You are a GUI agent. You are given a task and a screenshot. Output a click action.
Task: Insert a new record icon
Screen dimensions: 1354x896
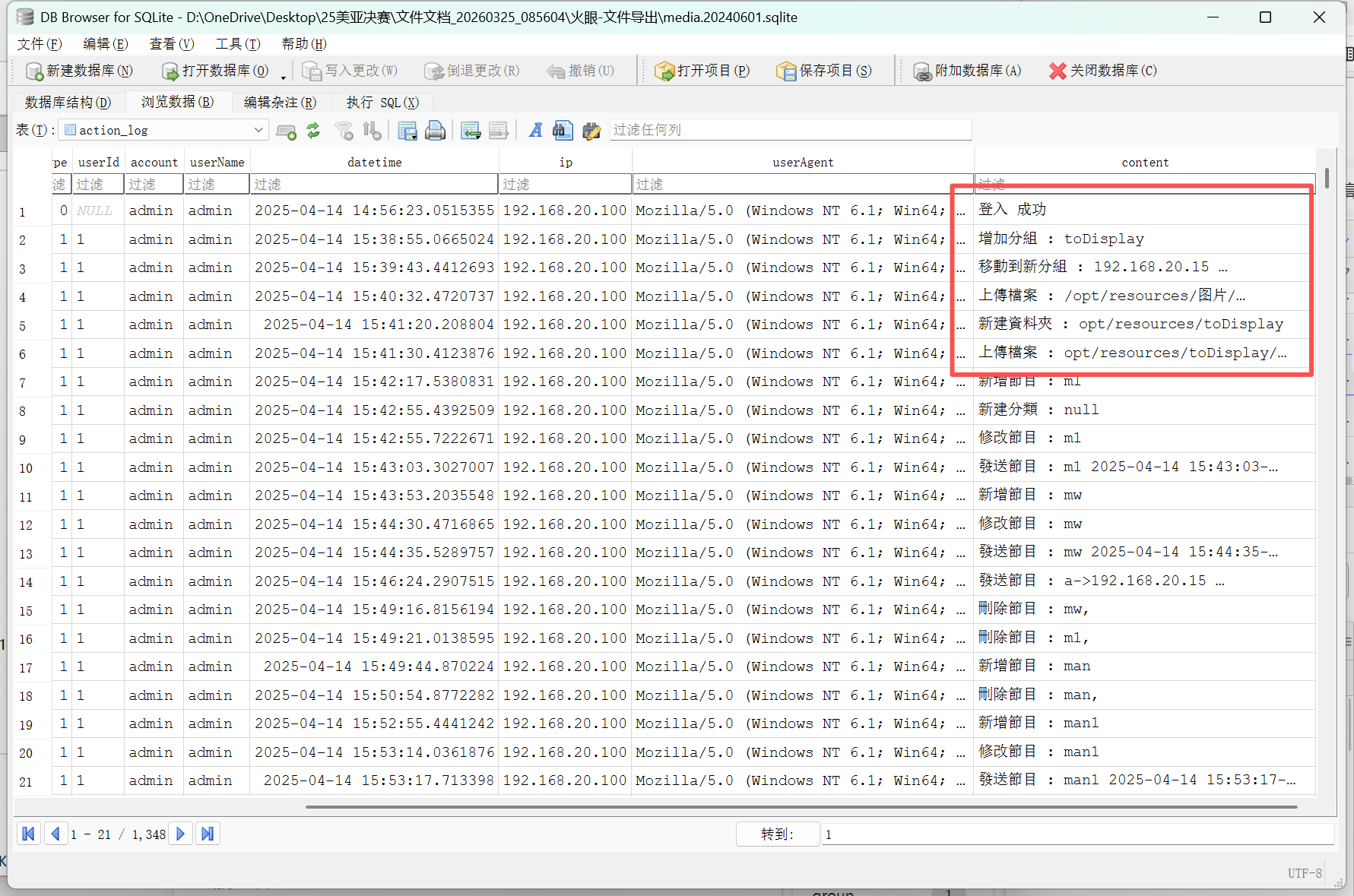[471, 131]
